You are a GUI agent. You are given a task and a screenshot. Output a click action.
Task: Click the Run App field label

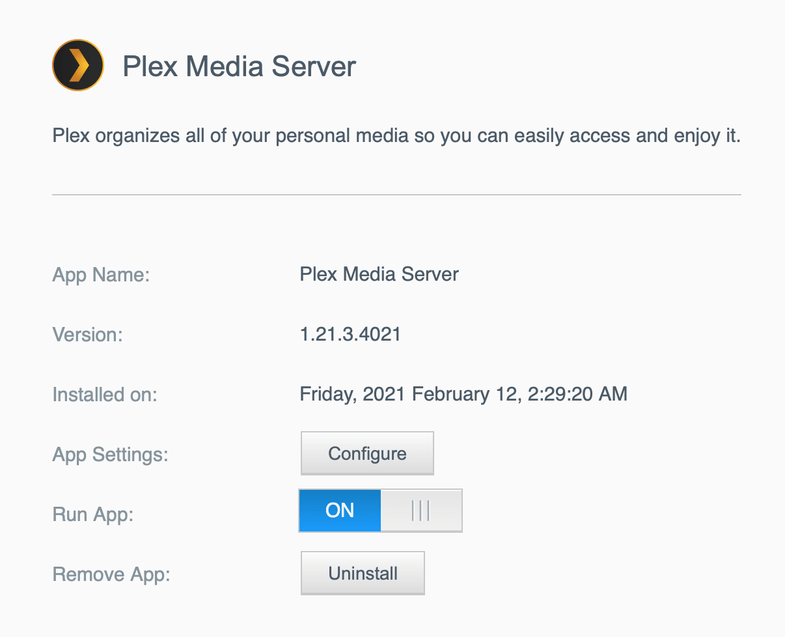click(x=93, y=514)
